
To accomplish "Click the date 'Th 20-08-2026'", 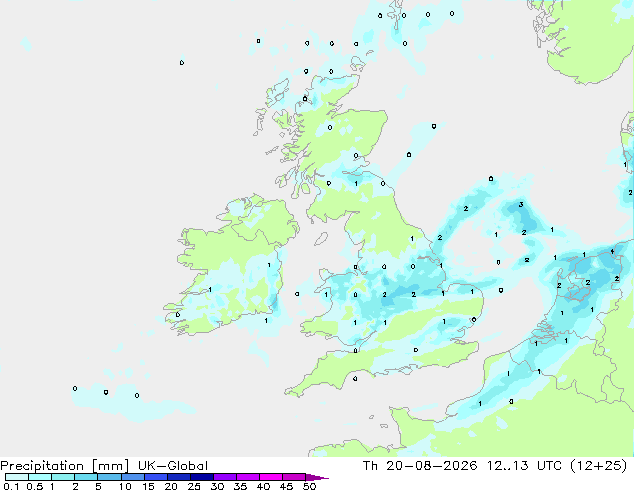I will pyautogui.click(x=420, y=466).
